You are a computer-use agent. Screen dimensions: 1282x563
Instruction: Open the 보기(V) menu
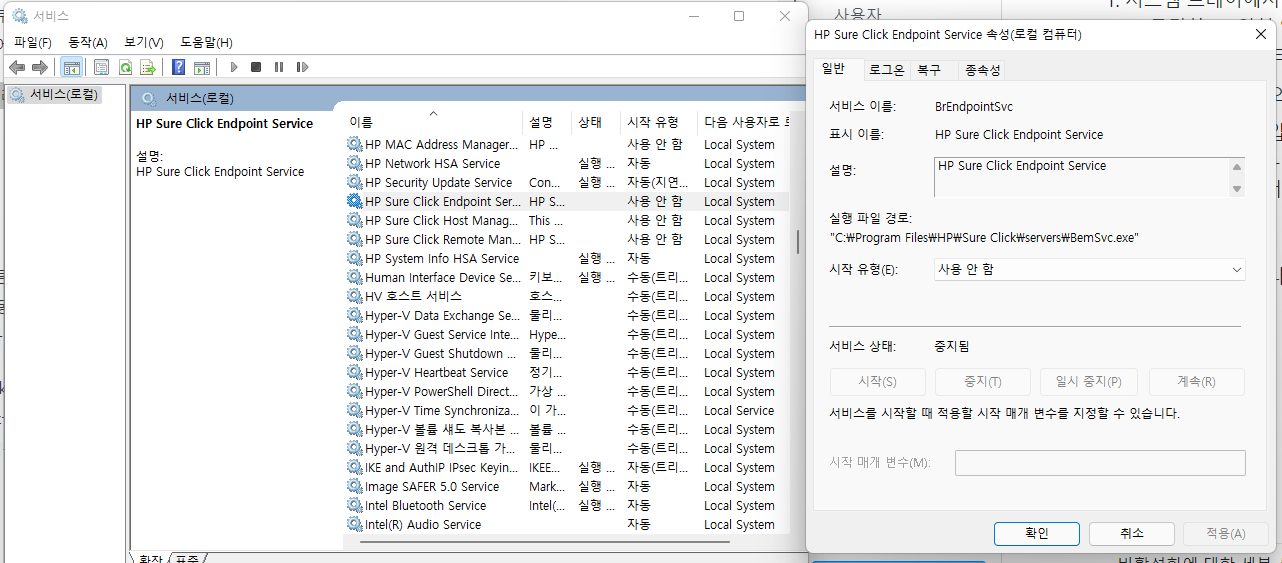tap(144, 42)
